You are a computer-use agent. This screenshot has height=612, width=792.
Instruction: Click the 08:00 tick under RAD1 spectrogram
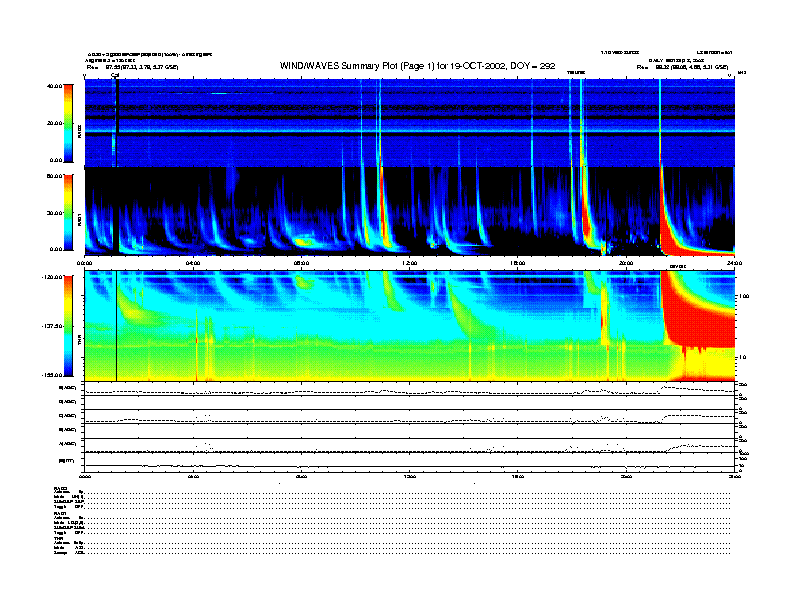[301, 263]
